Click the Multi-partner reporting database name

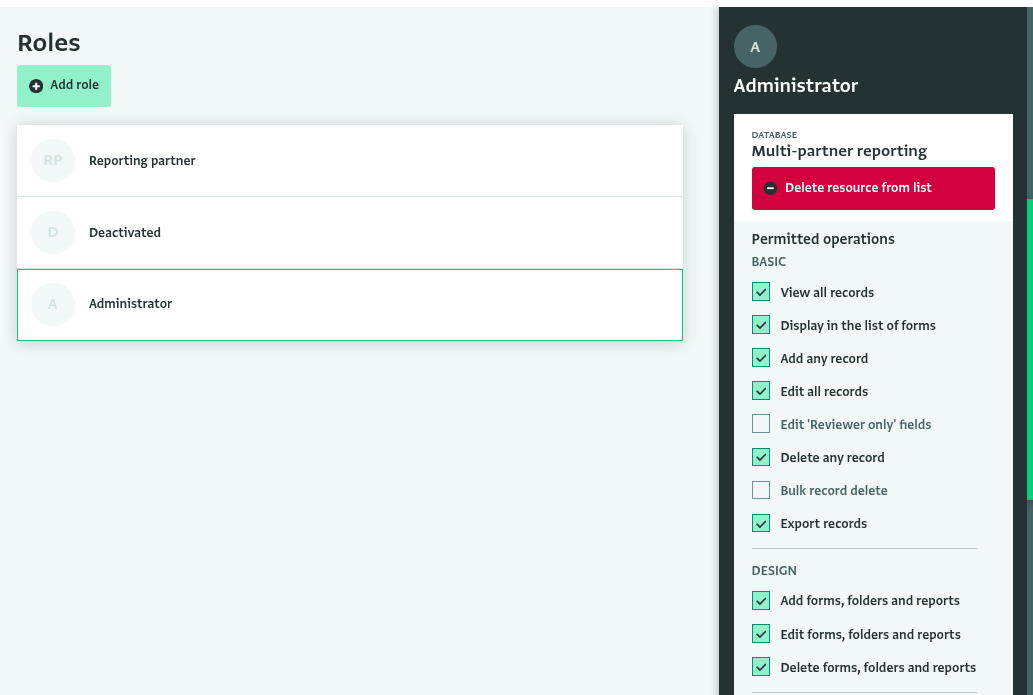point(839,152)
